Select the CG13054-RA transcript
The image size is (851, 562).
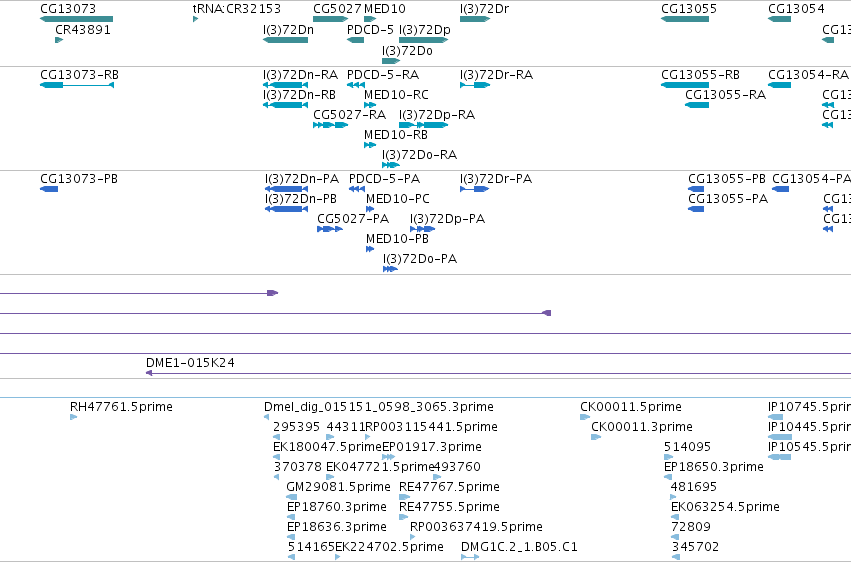coord(779,85)
